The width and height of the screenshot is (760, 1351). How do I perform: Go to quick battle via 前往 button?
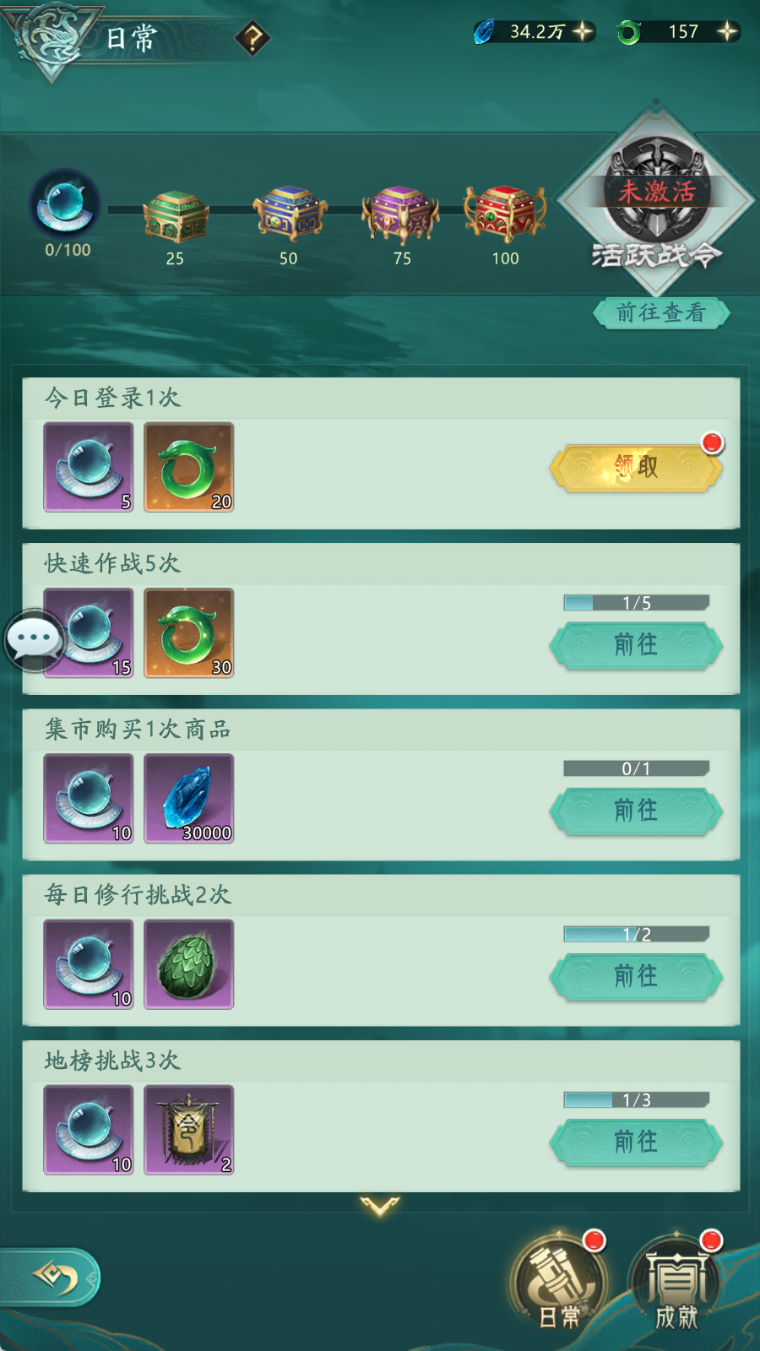(x=636, y=645)
